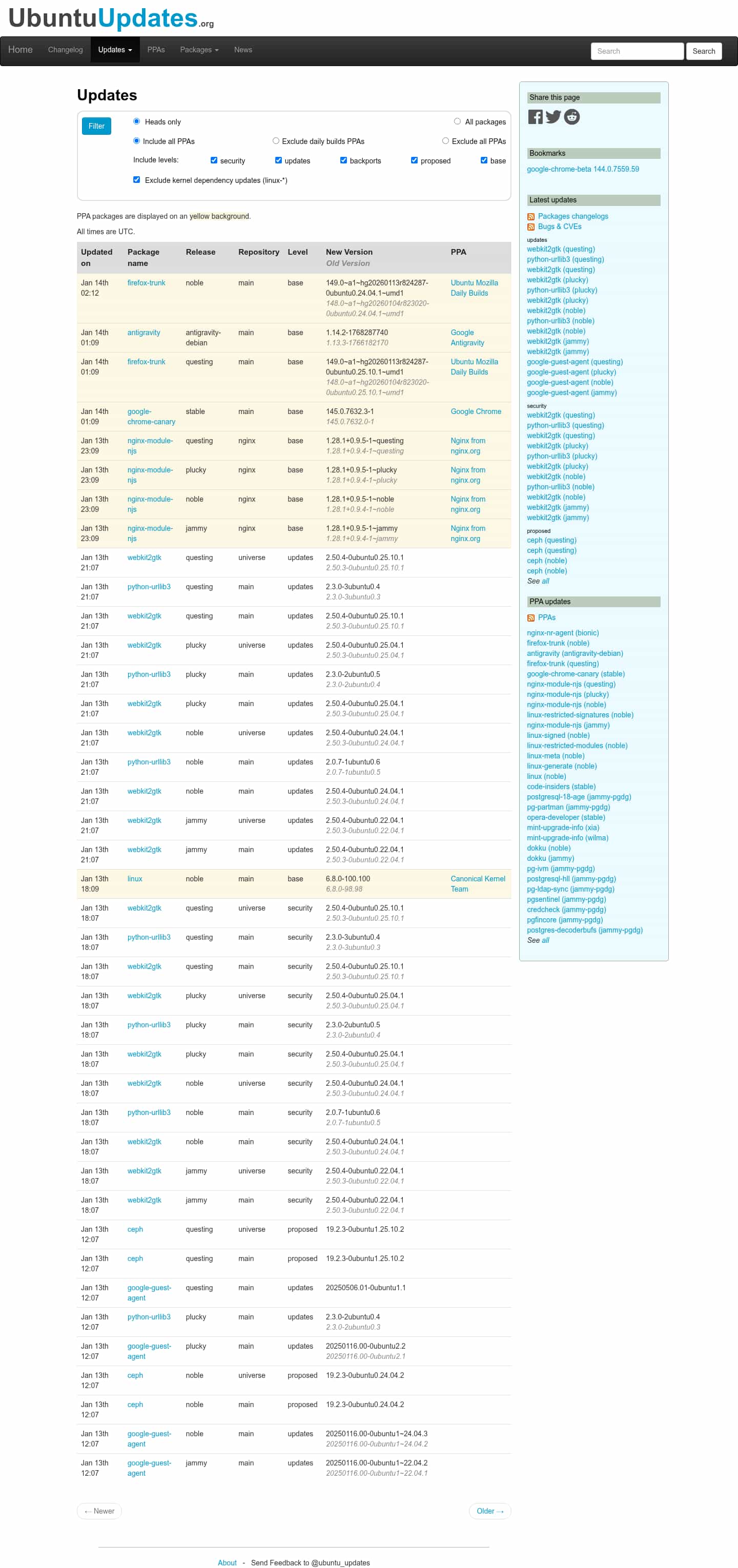Focus the Search input field
The height and width of the screenshot is (1568, 738).
coord(637,51)
